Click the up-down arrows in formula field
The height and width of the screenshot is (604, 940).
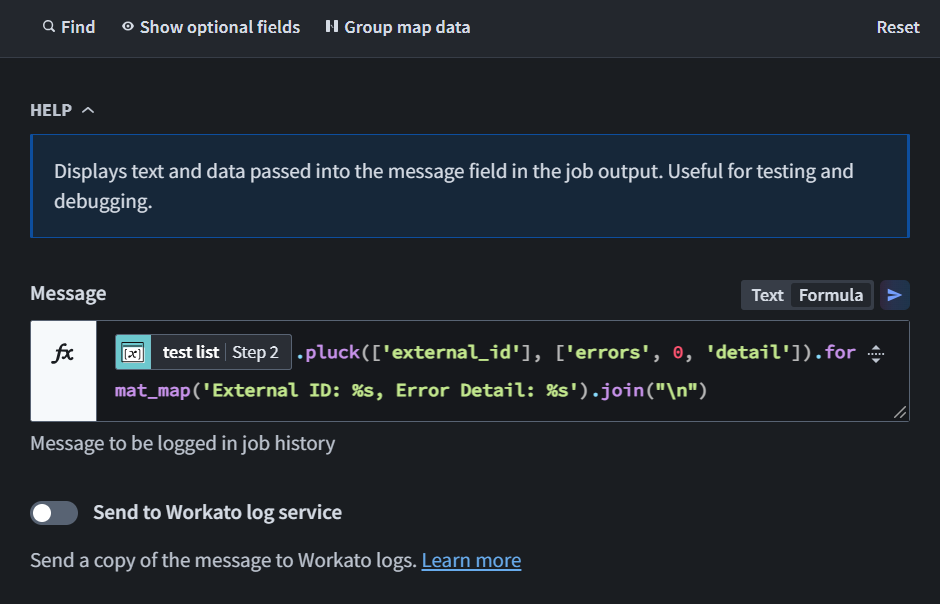(x=876, y=352)
